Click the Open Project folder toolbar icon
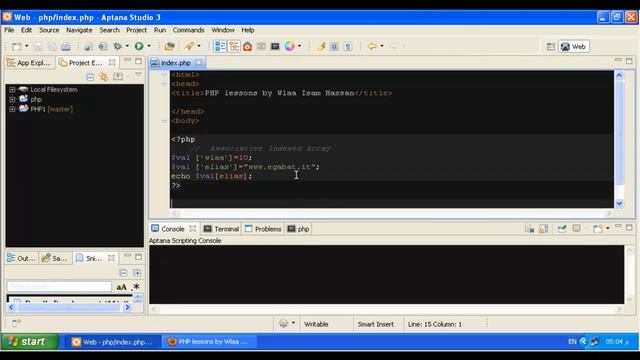This screenshot has width=640, height=360. tap(169, 46)
